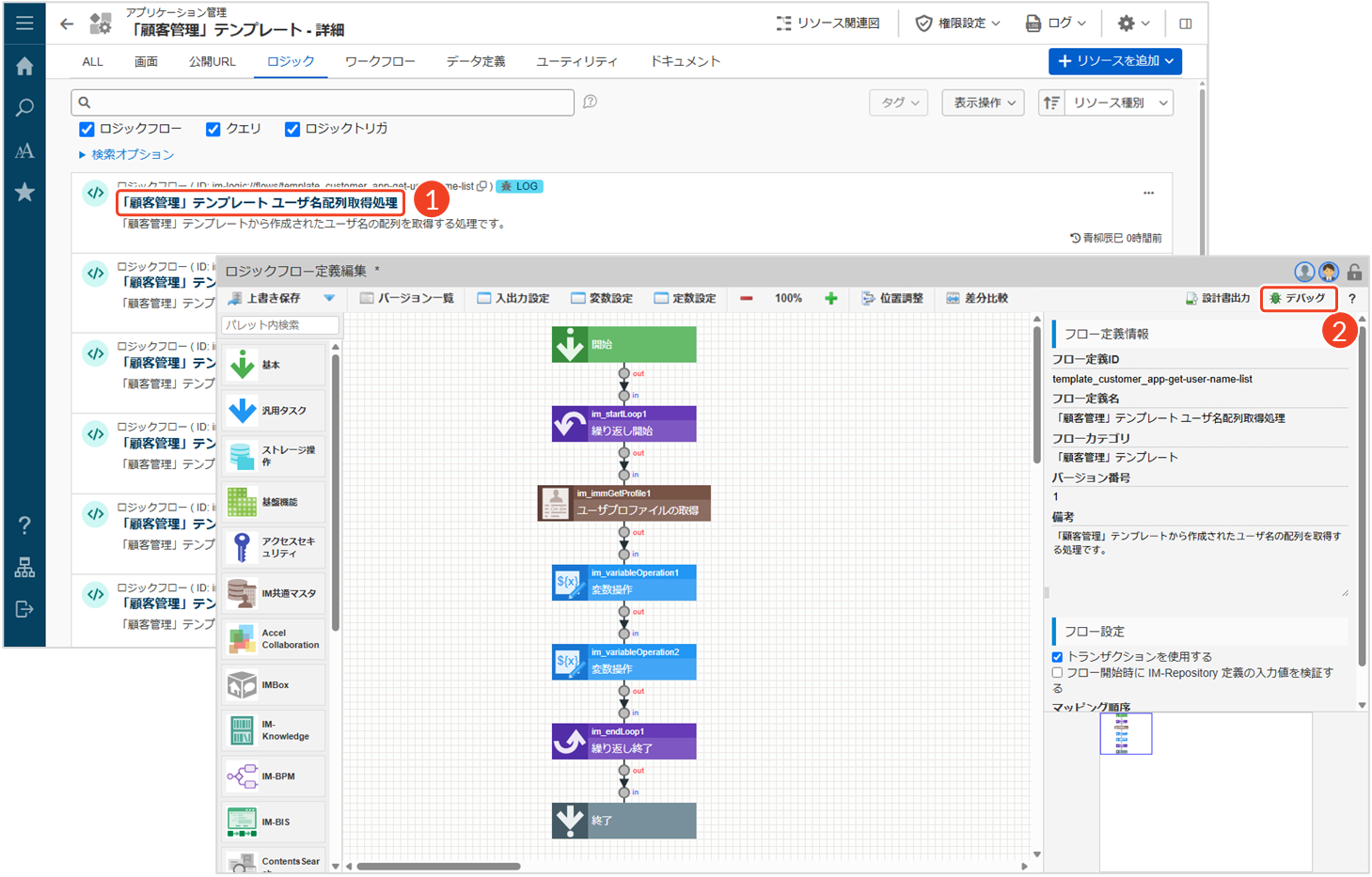Image resolution: width=1372 pixels, height=877 pixels.
Task: Switch to the ワークフロー tab
Action: coord(379,61)
